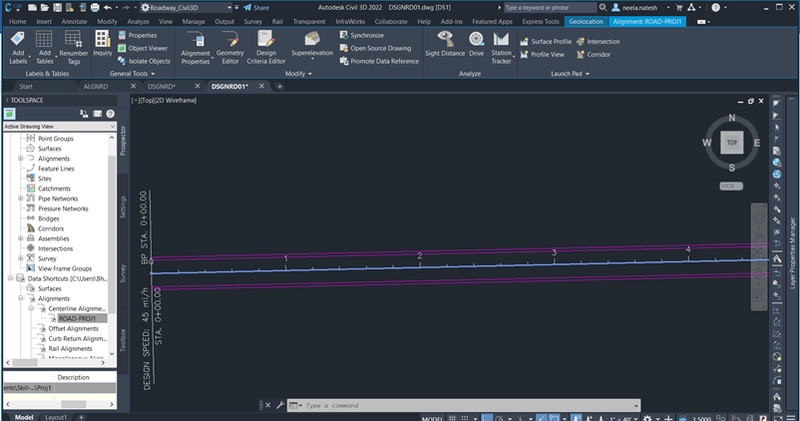Viewport: 800px width, 421px height.
Task: Create a Profile View
Action: (x=542, y=54)
